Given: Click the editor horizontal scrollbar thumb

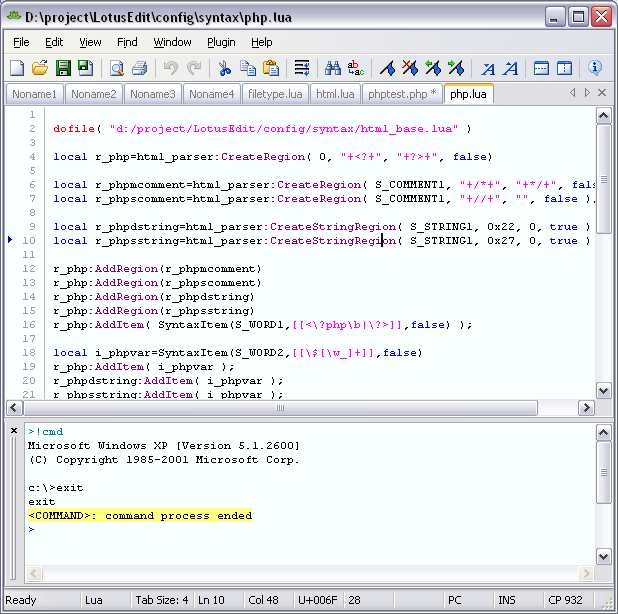Looking at the screenshot, I should tap(280, 407).
